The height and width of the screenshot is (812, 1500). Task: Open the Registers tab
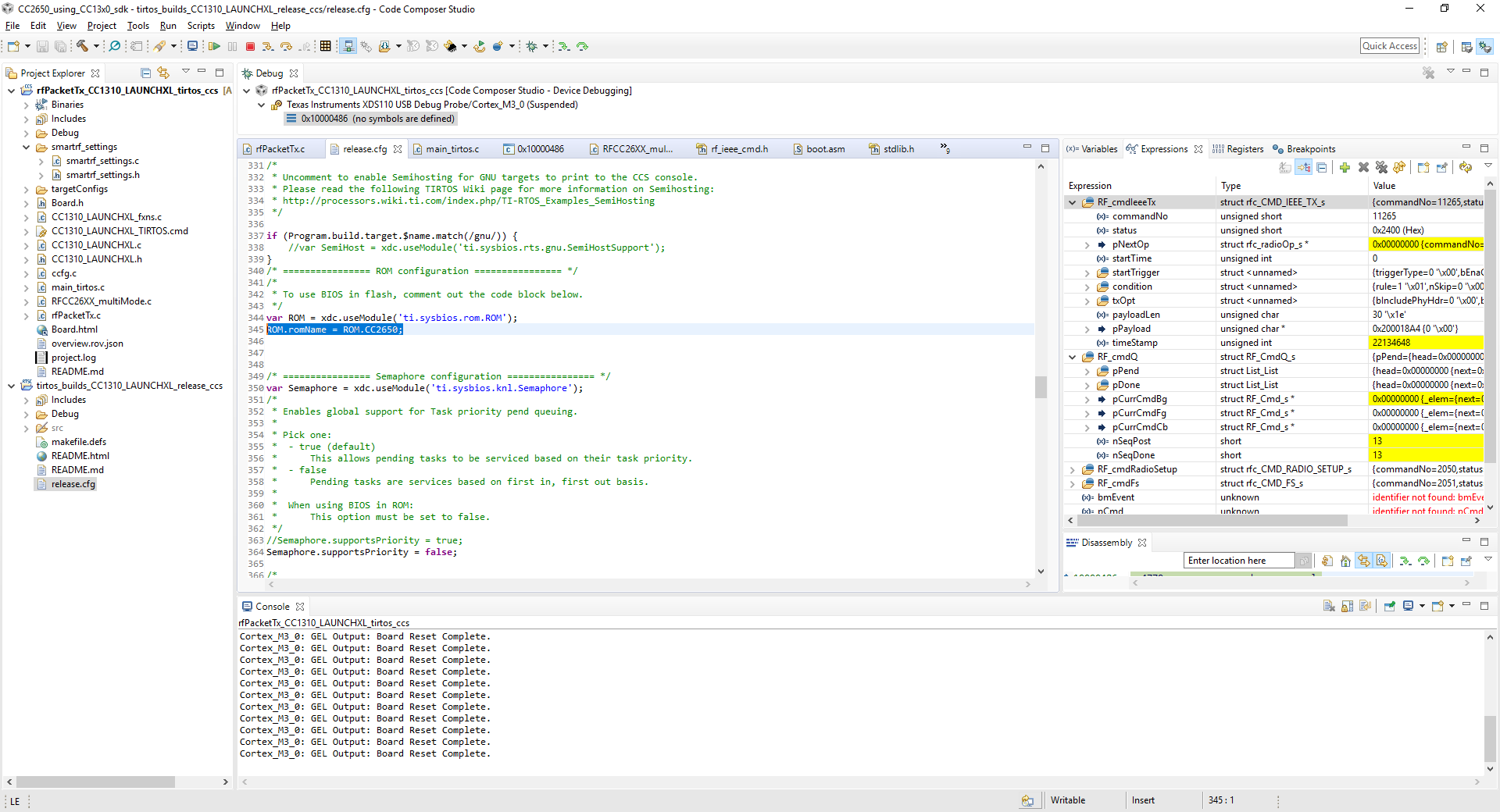[1237, 149]
